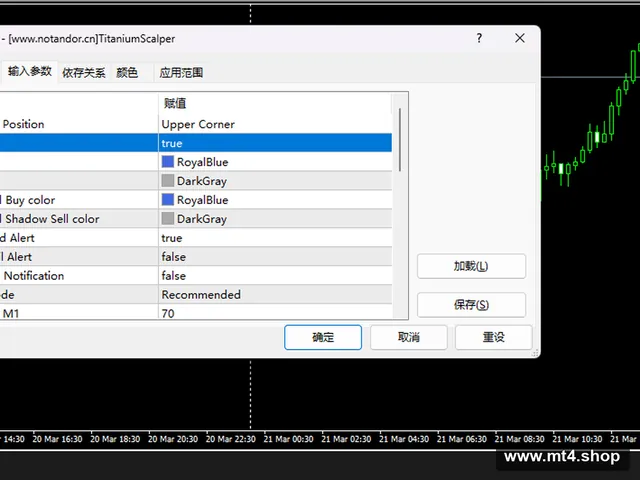Click the vertical scrollbar thumb in parameter list
Screen dimensions: 640x480
400,140
